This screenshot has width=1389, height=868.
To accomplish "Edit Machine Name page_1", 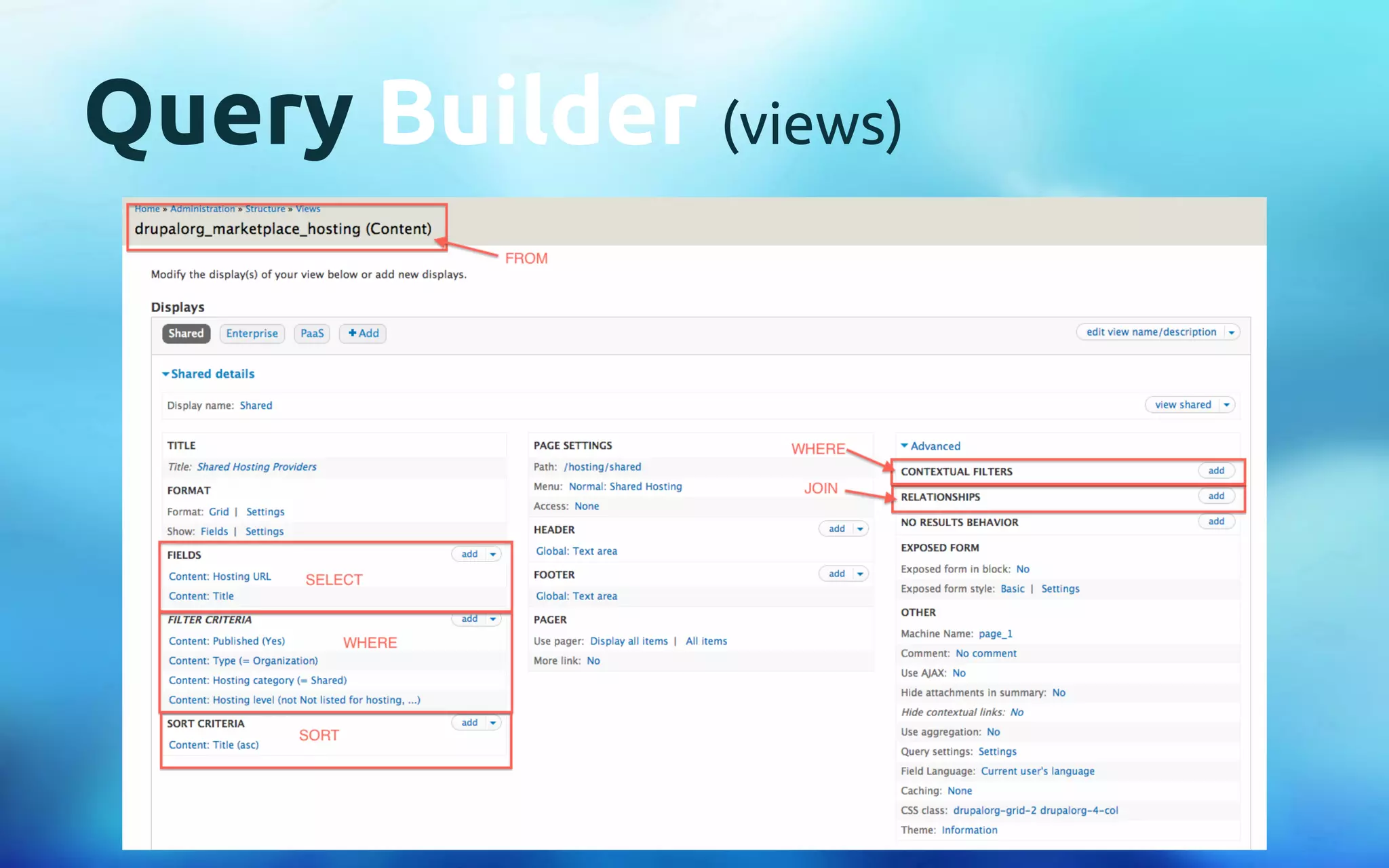I will pos(996,633).
